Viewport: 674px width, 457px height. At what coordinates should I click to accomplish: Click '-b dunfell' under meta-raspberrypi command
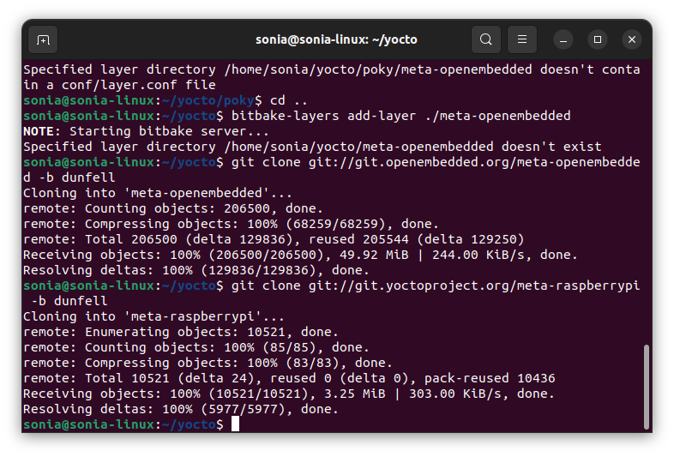coord(69,301)
